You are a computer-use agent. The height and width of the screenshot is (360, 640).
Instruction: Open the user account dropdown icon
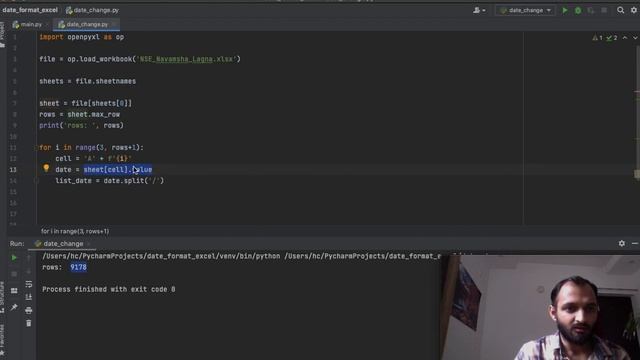[479, 10]
